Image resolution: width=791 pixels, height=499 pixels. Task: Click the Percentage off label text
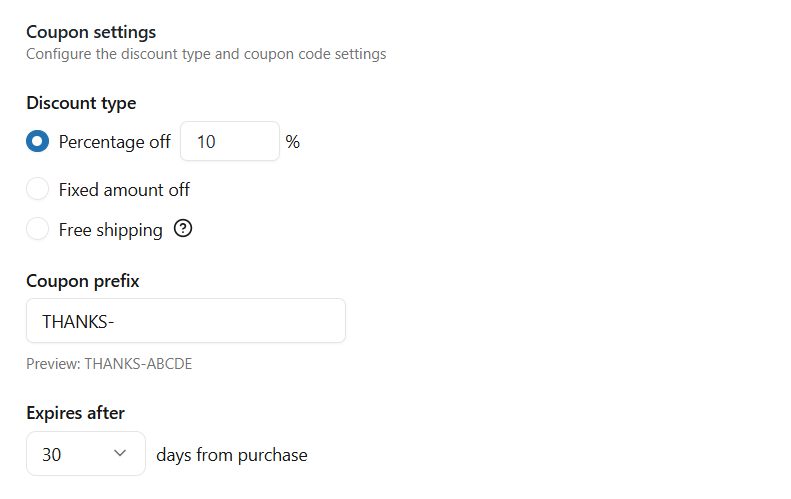115,142
